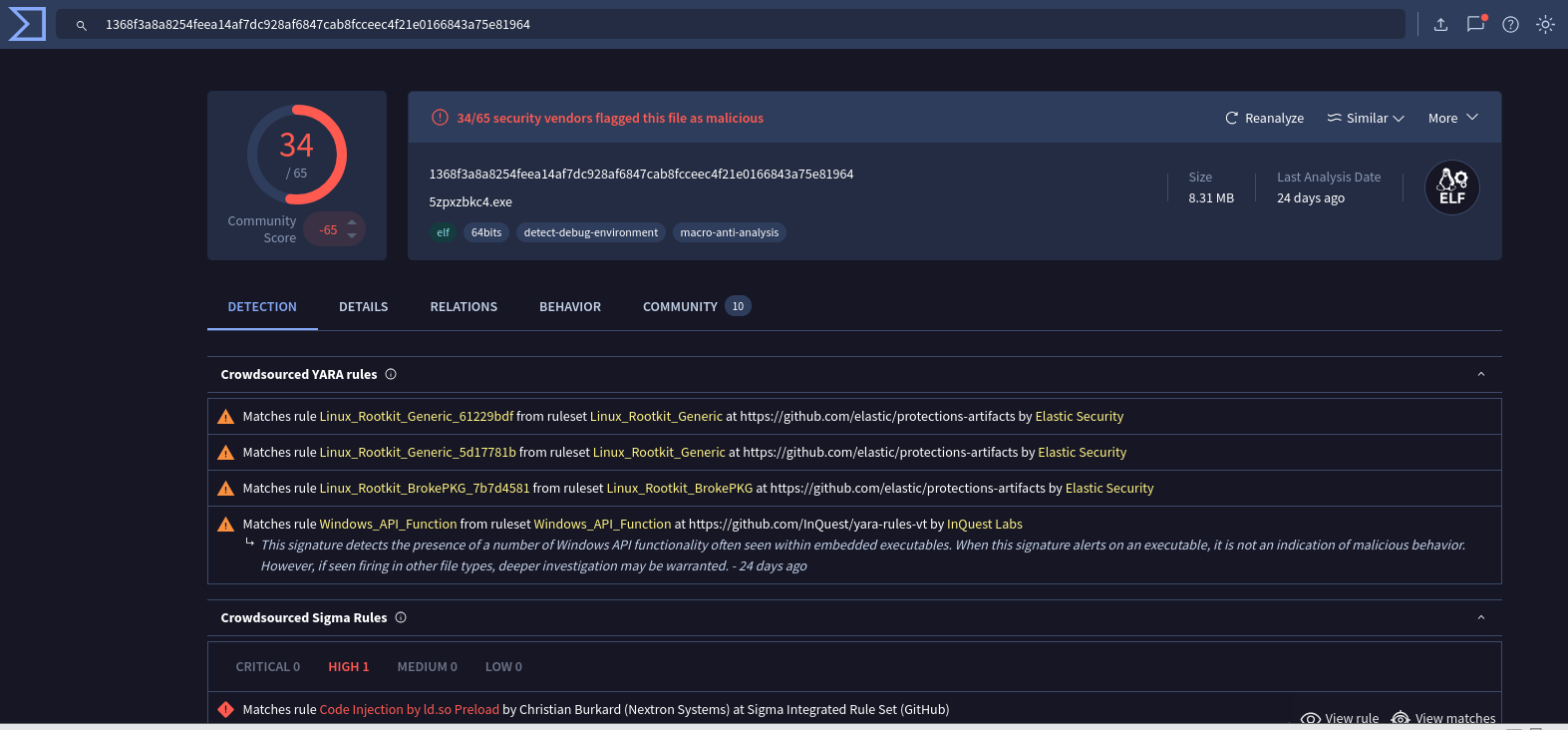The image size is (1568, 730).
Task: Click the file hash text in header
Action: (641, 175)
